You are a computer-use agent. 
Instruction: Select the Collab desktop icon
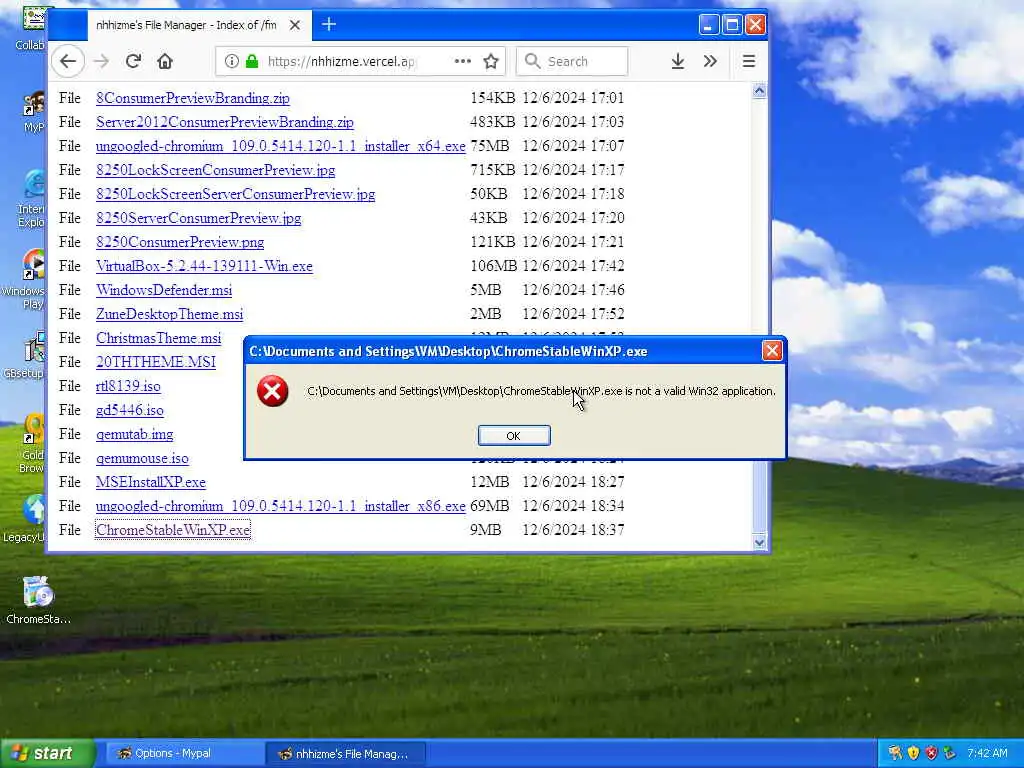(x=30, y=29)
